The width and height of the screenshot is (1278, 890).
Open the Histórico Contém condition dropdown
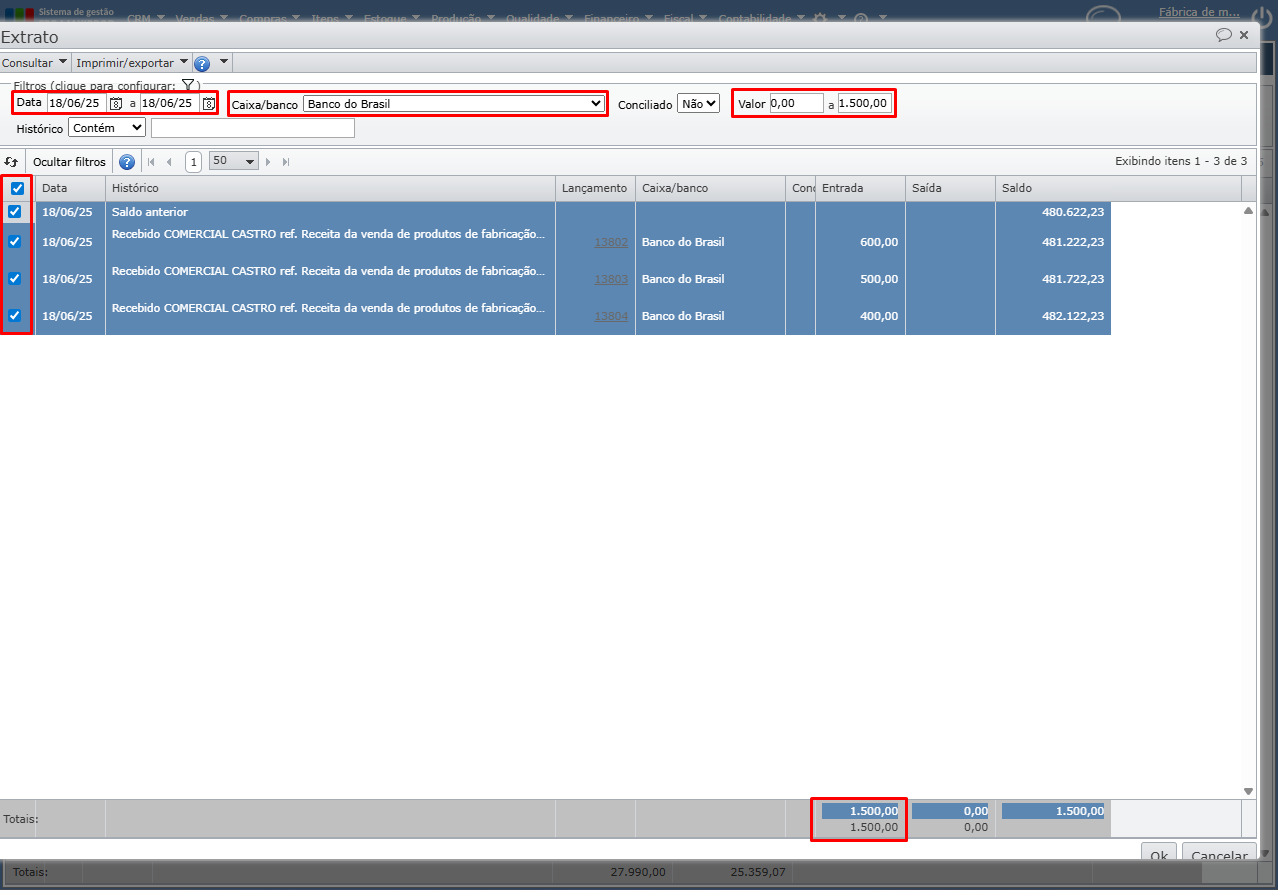click(107, 128)
